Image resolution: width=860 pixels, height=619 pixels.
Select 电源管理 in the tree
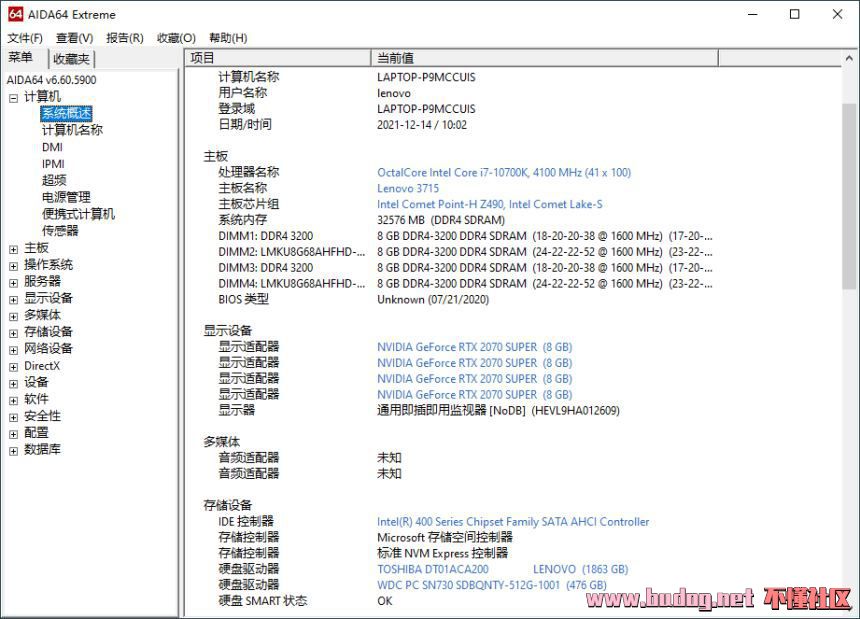[66, 197]
